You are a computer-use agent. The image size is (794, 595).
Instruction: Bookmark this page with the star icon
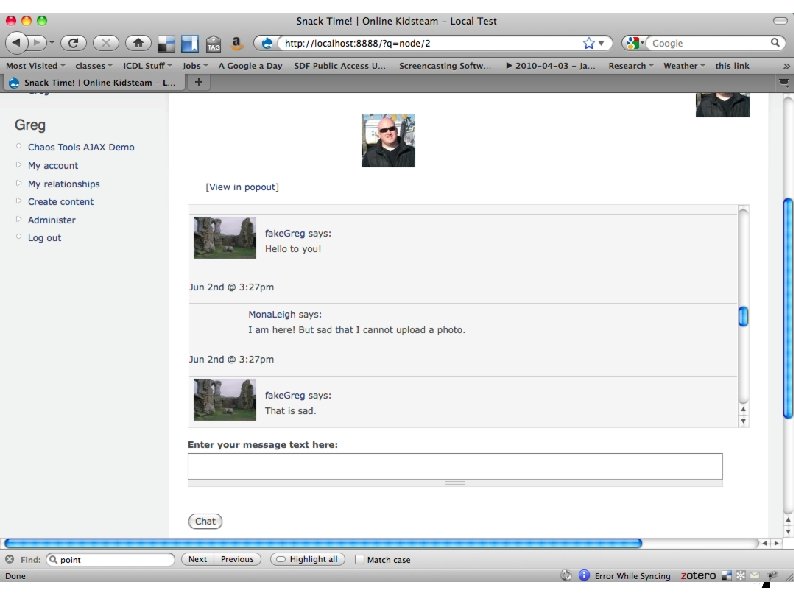[588, 44]
